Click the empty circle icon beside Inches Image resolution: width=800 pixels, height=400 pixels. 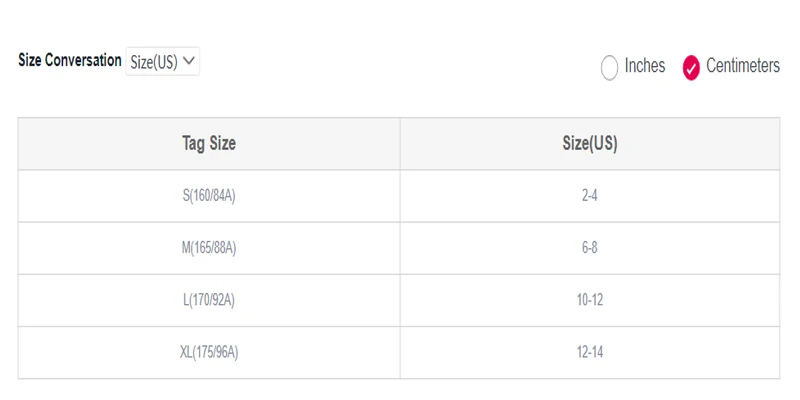(609, 68)
